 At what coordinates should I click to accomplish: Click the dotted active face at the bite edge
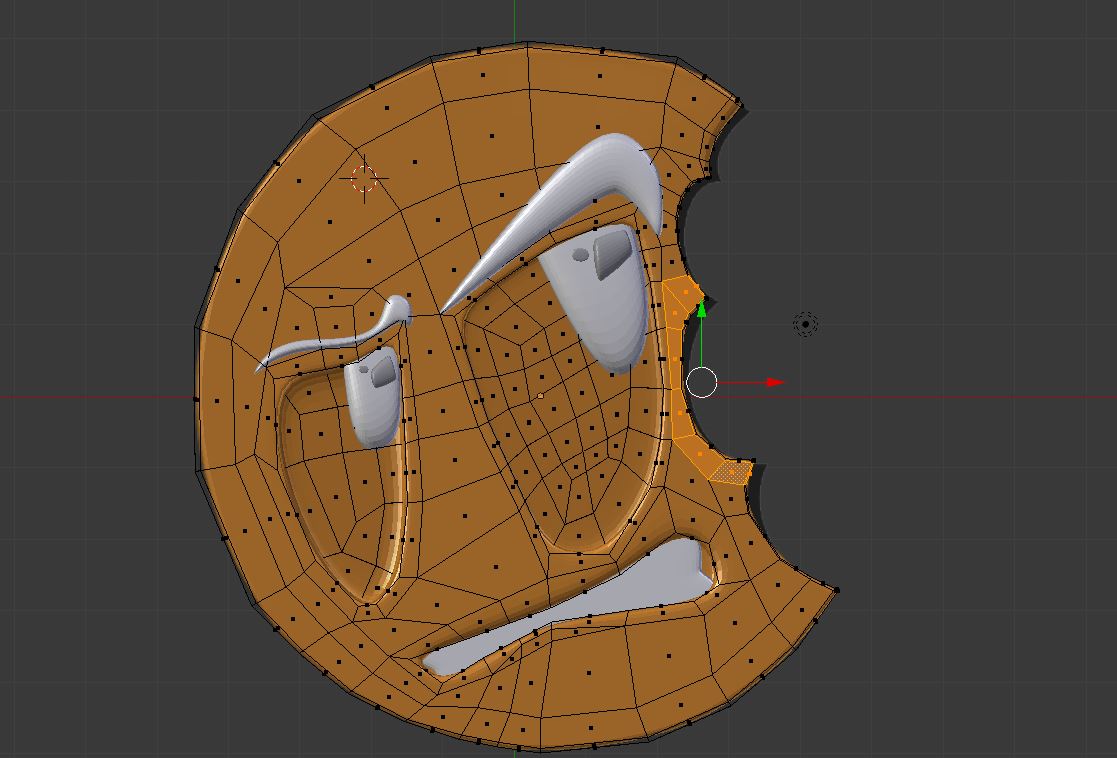(732, 472)
